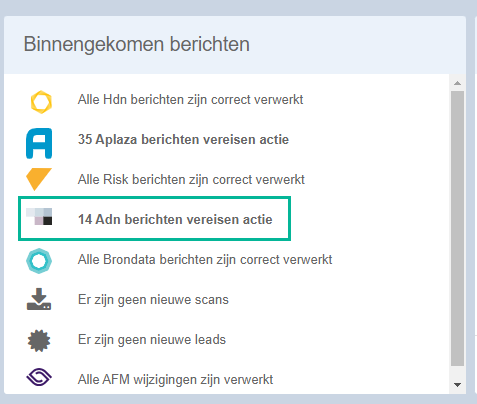Open Er zijn geen nieuwe scans
The image size is (477, 404).
[x=153, y=299]
